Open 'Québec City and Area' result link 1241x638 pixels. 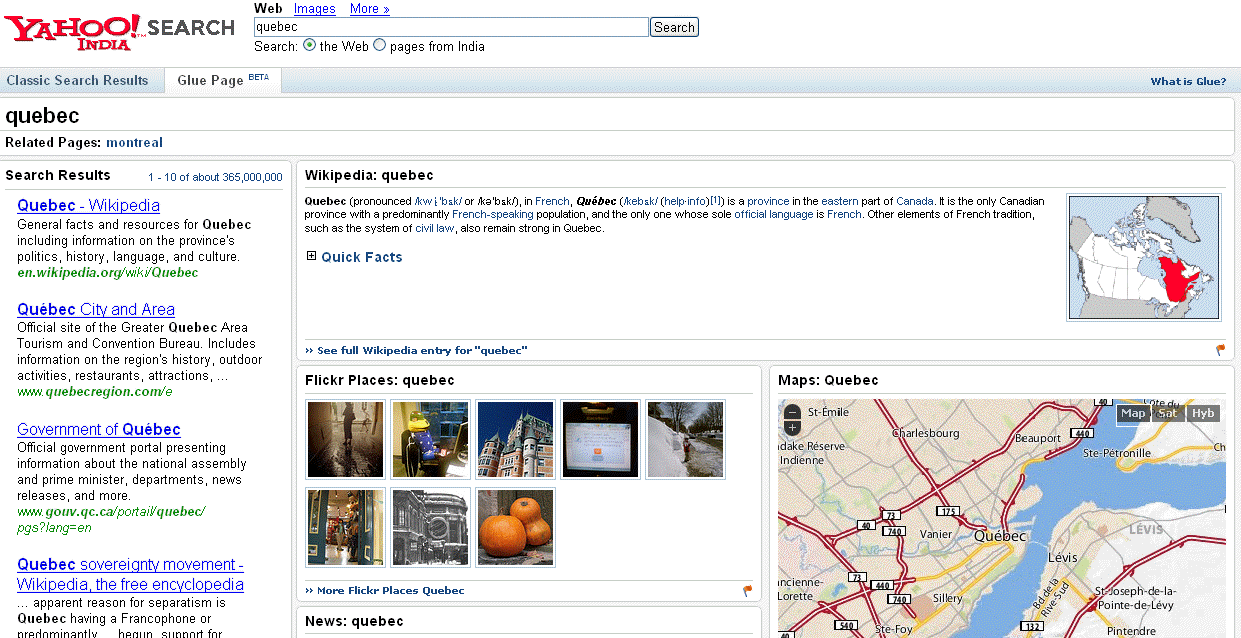pos(96,309)
